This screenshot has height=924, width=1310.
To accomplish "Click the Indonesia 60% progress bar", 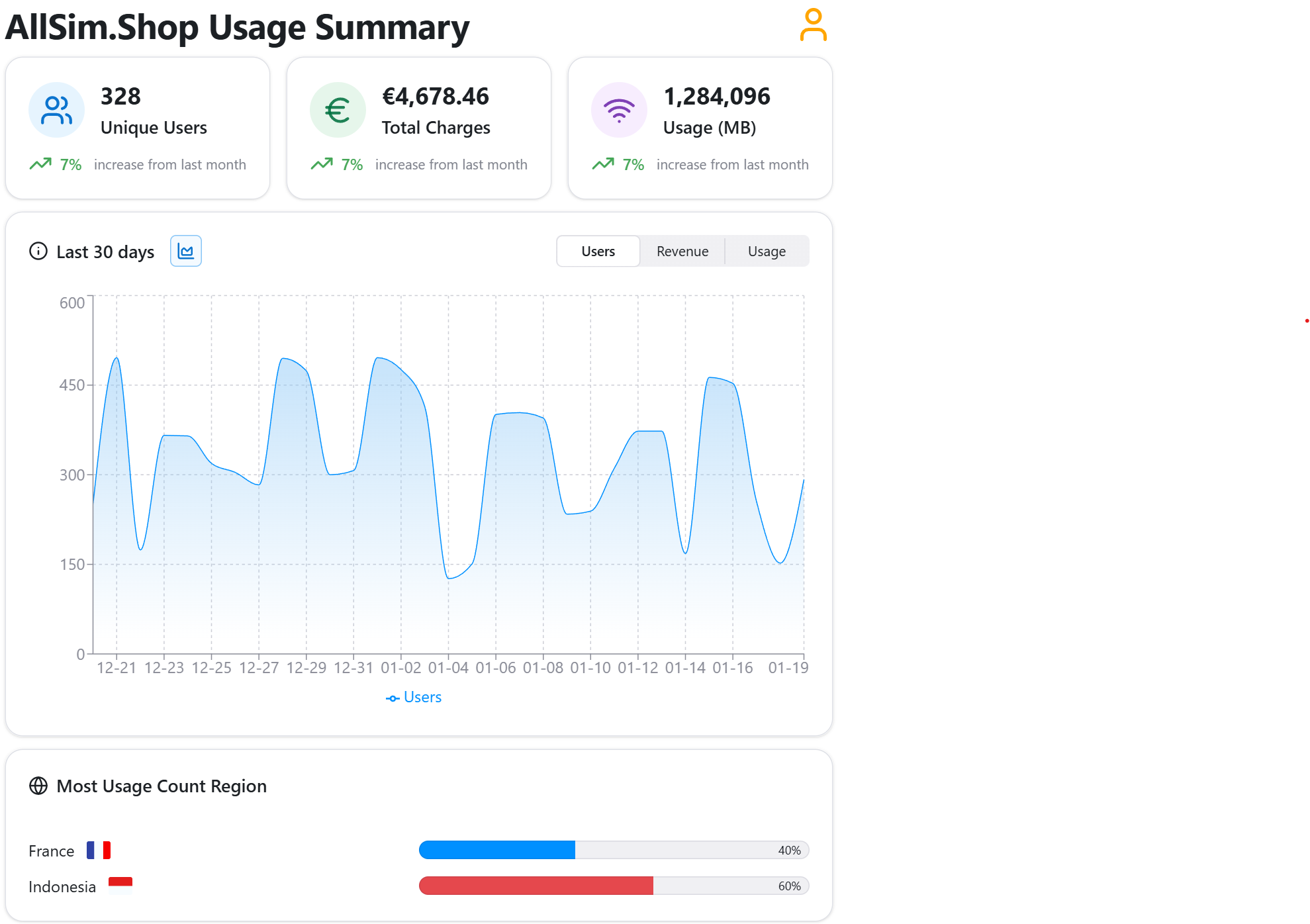I will 613,886.
